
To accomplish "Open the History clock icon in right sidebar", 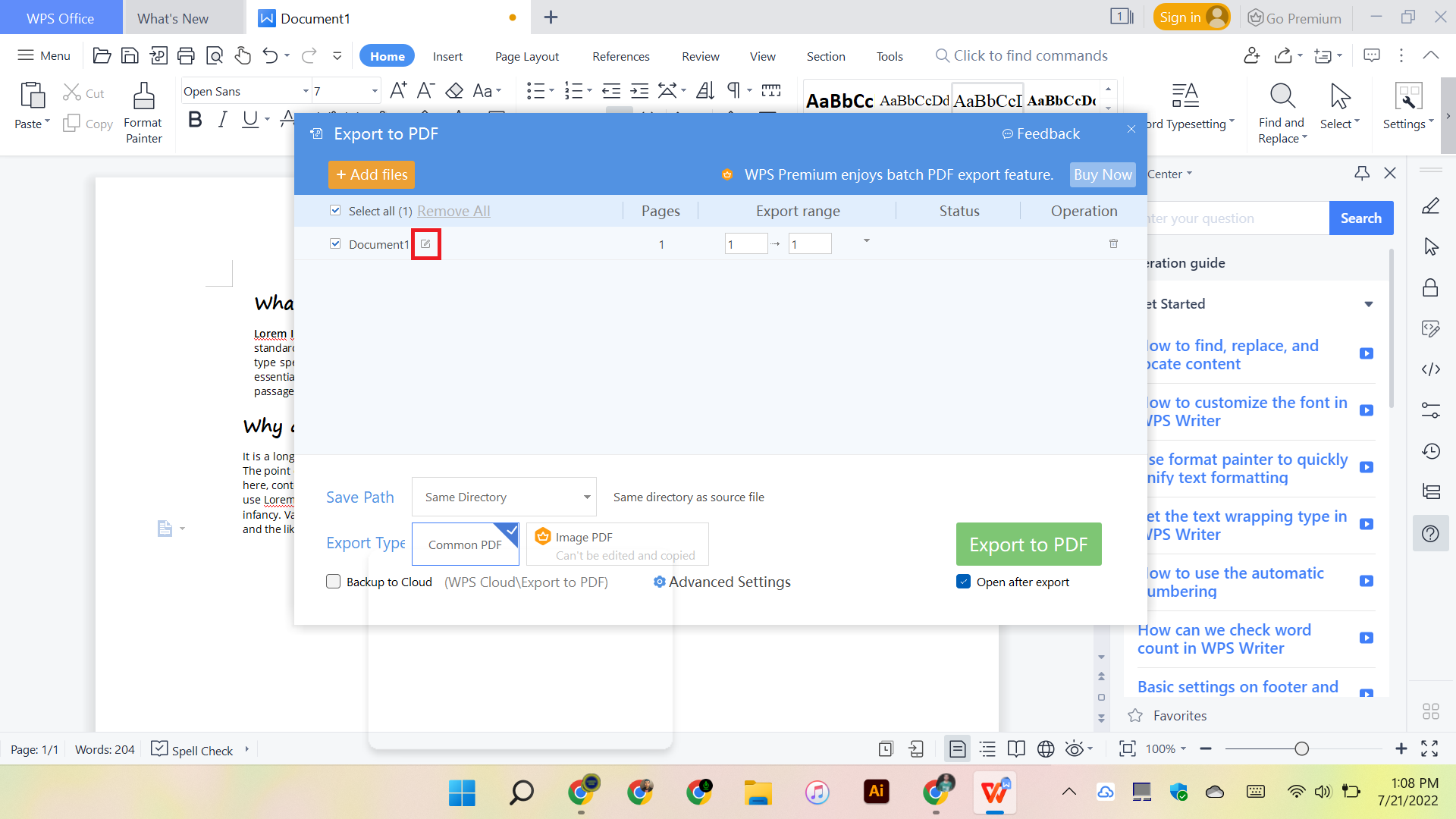I will pos(1431,451).
